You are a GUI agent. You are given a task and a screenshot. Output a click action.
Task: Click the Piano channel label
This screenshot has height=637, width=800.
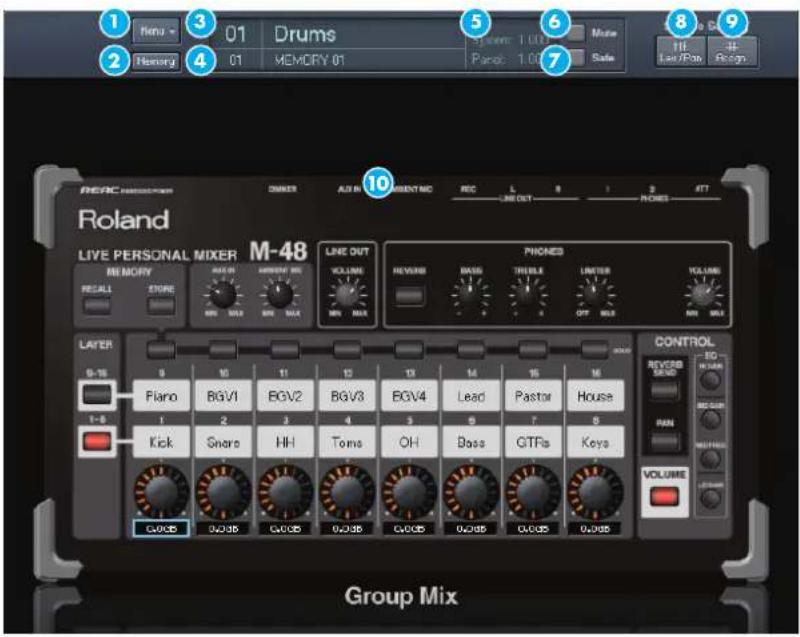(161, 395)
